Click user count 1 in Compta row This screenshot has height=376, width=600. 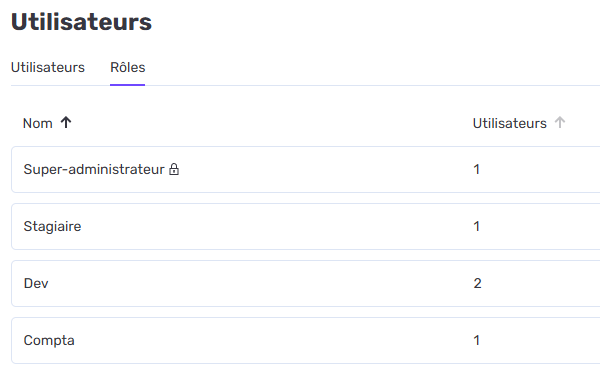476,340
